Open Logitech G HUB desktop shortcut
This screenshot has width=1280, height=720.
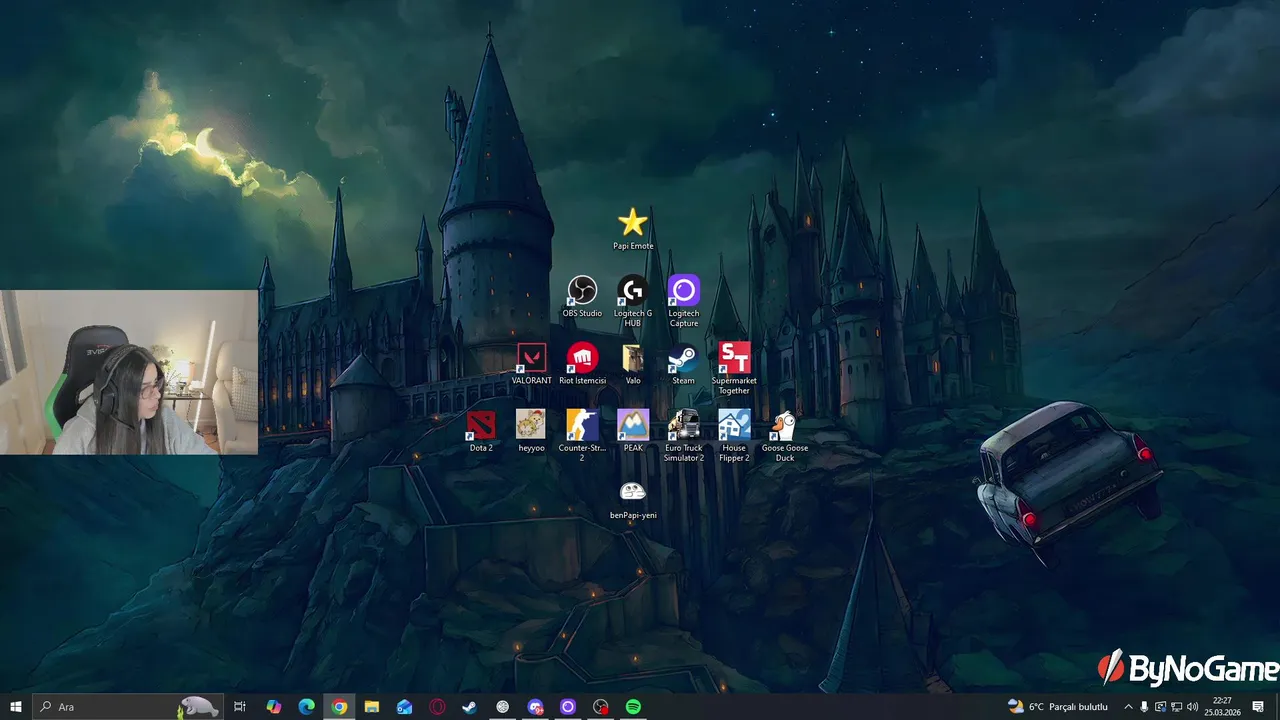633,301
